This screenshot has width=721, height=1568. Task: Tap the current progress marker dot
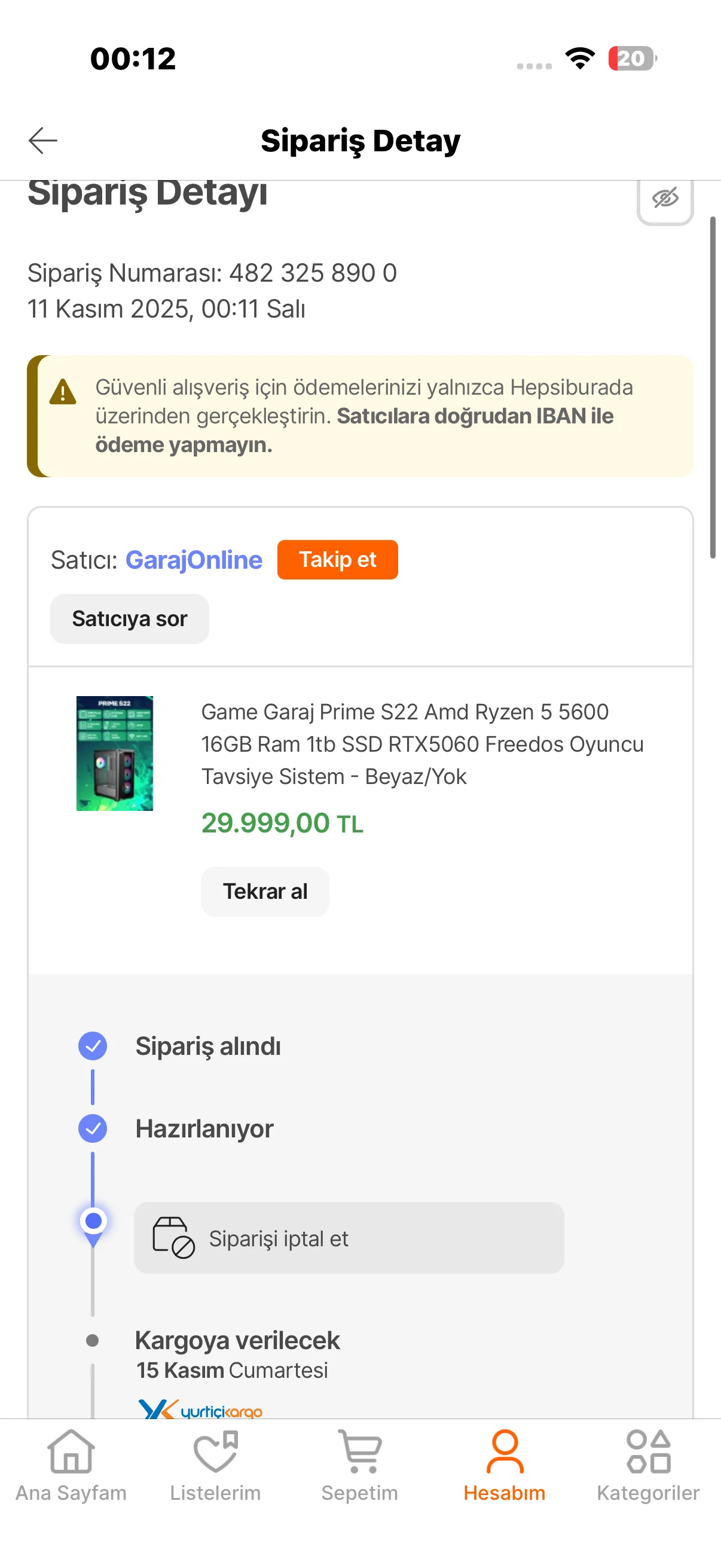93,1221
